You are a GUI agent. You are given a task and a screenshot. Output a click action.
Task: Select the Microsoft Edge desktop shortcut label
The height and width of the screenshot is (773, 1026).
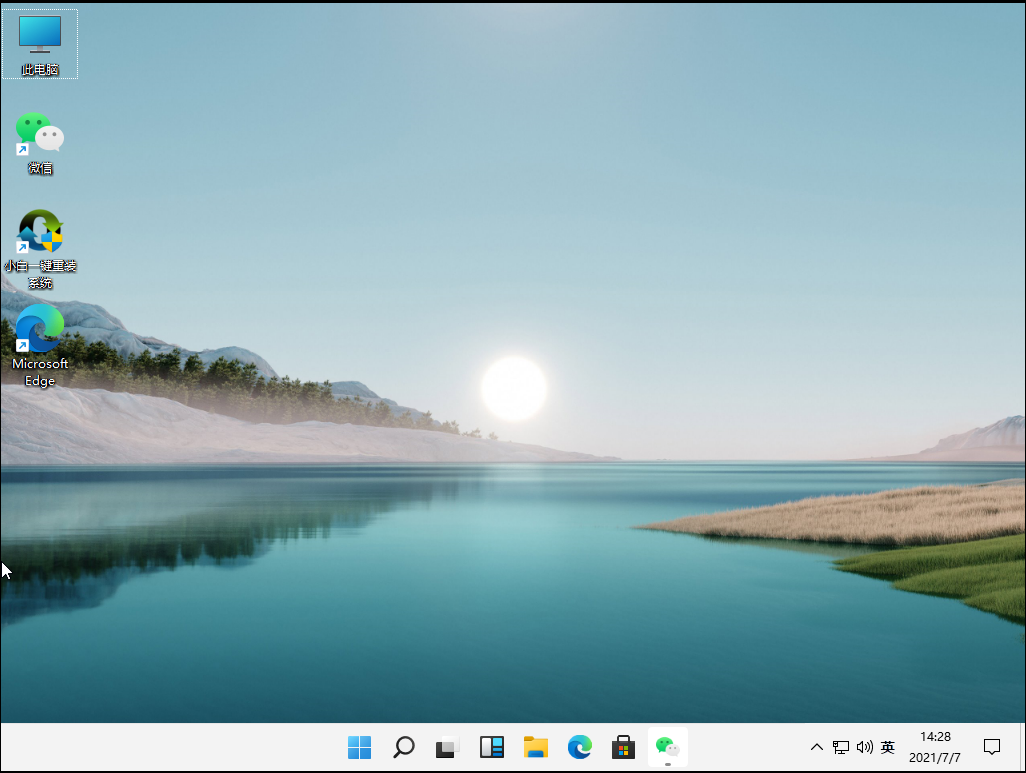click(39, 371)
